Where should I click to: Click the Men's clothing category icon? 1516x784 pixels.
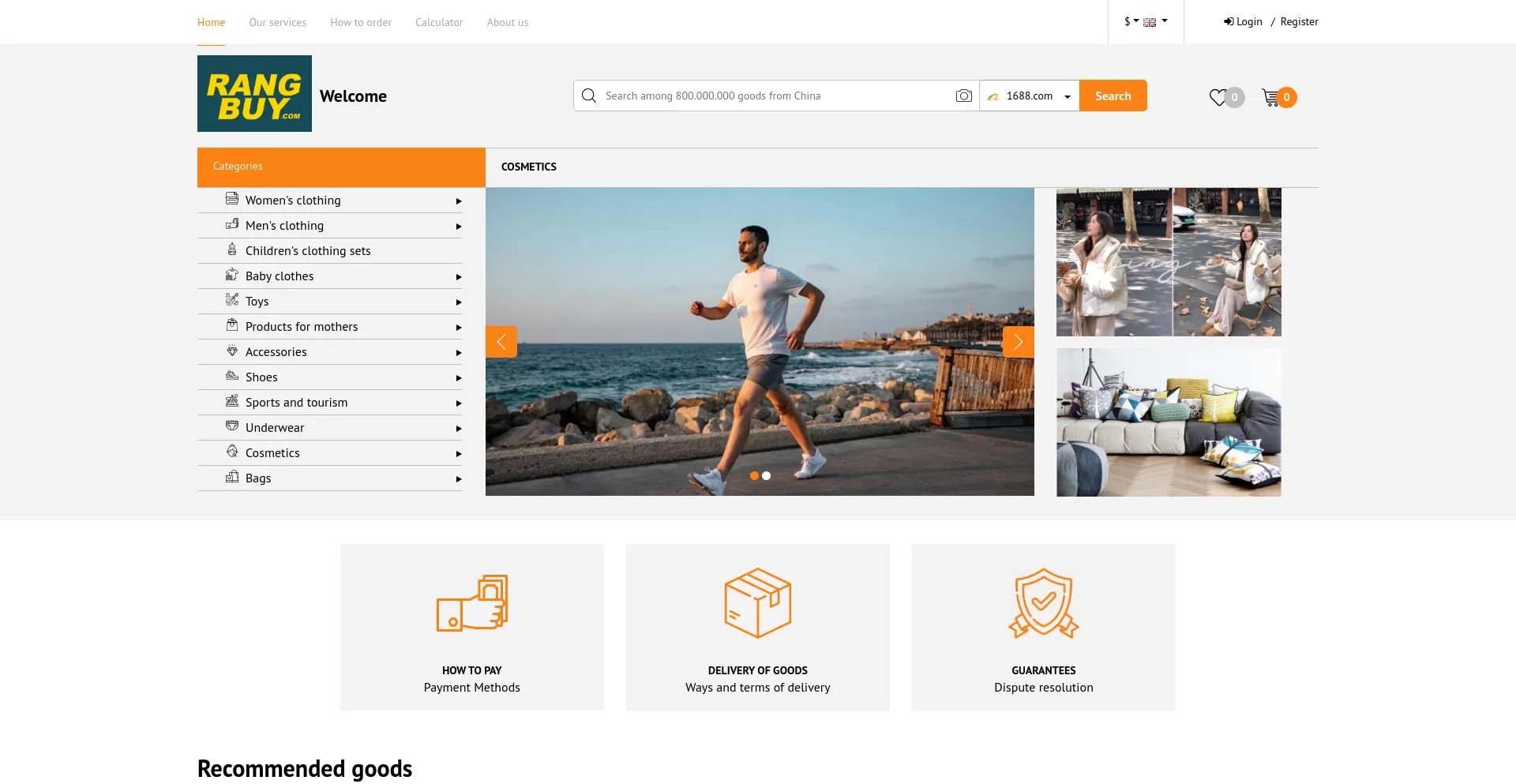click(232, 224)
